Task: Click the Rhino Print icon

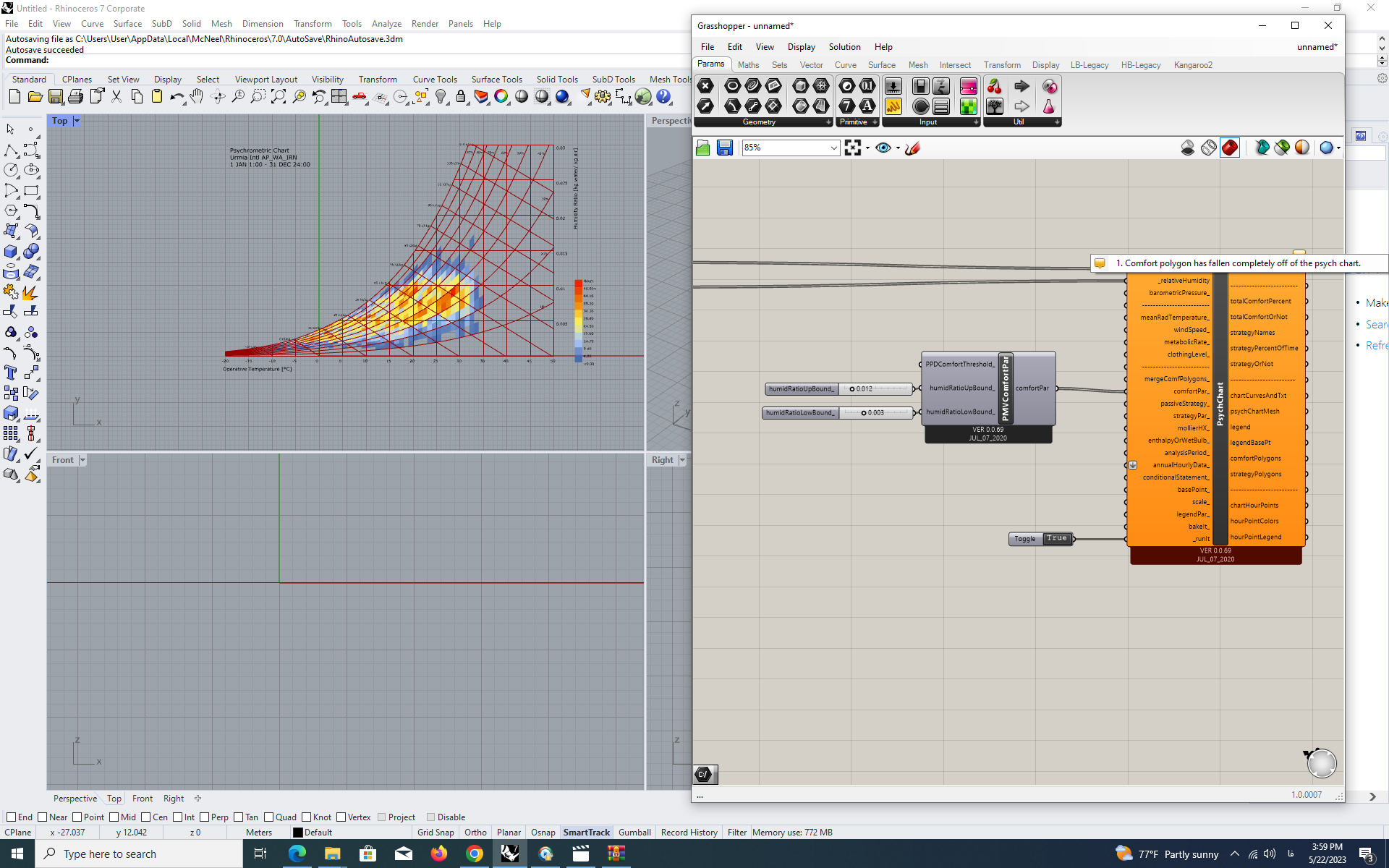Action: pyautogui.click(x=75, y=96)
